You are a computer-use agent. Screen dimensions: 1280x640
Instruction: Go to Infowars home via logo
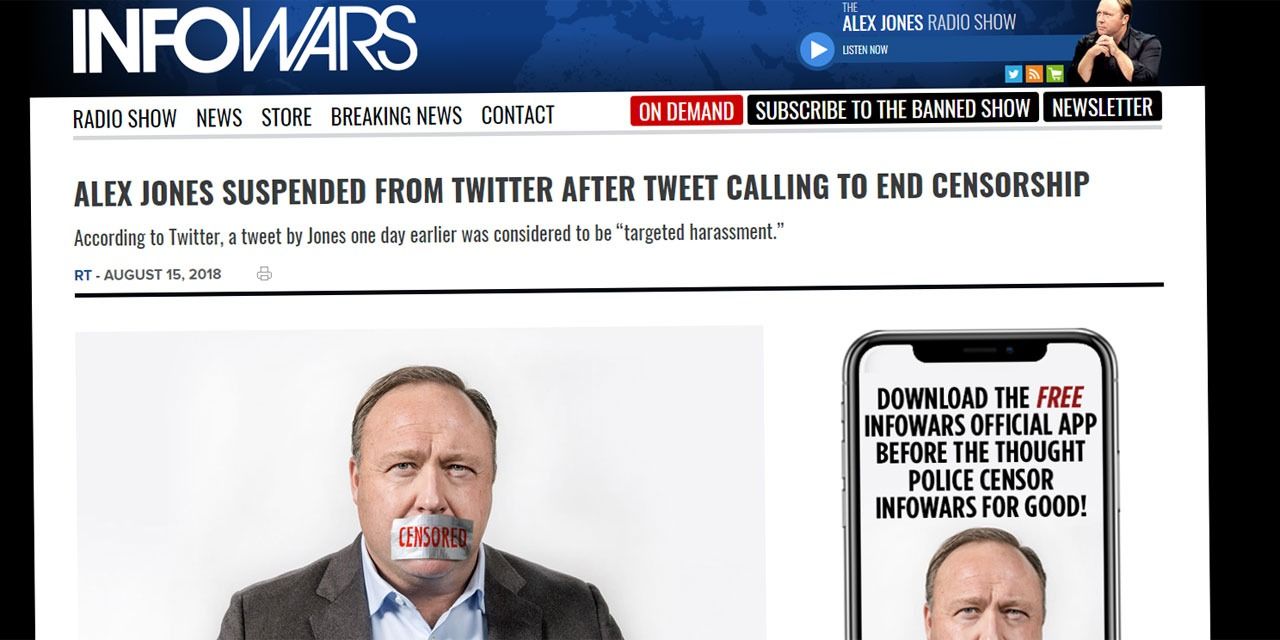pos(245,39)
